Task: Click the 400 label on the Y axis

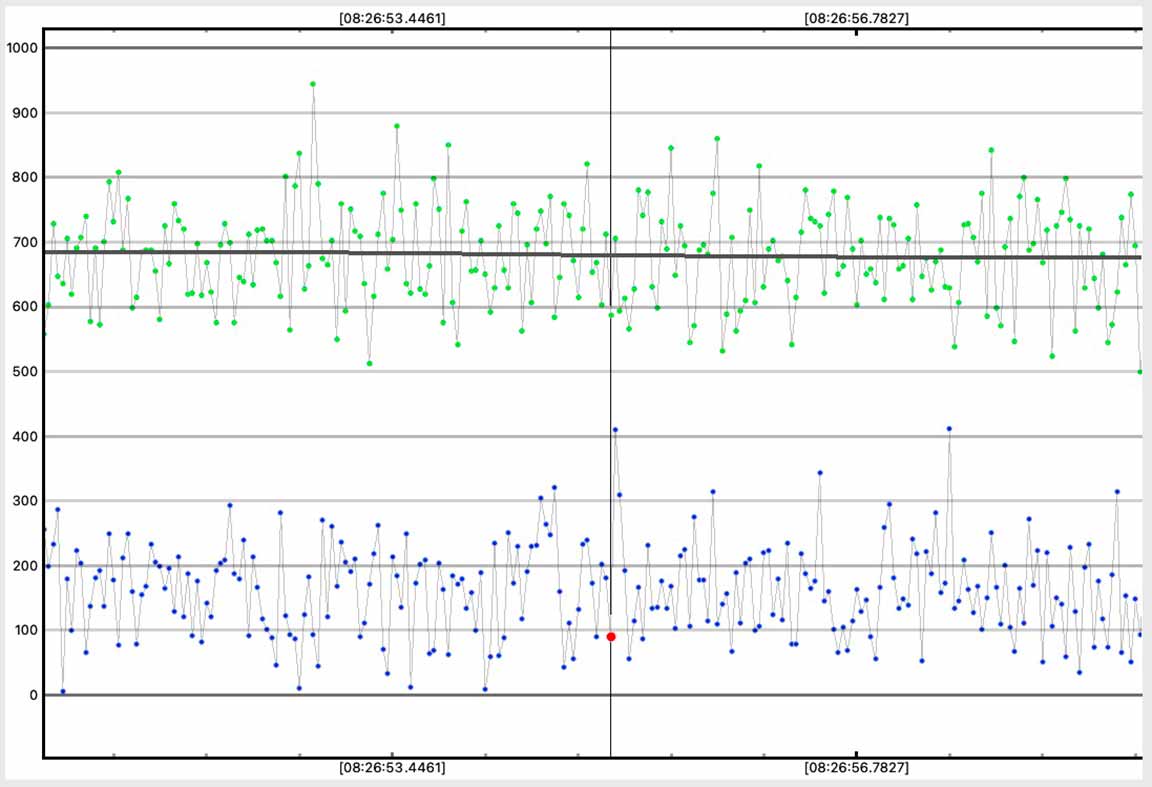Action: pos(24,437)
